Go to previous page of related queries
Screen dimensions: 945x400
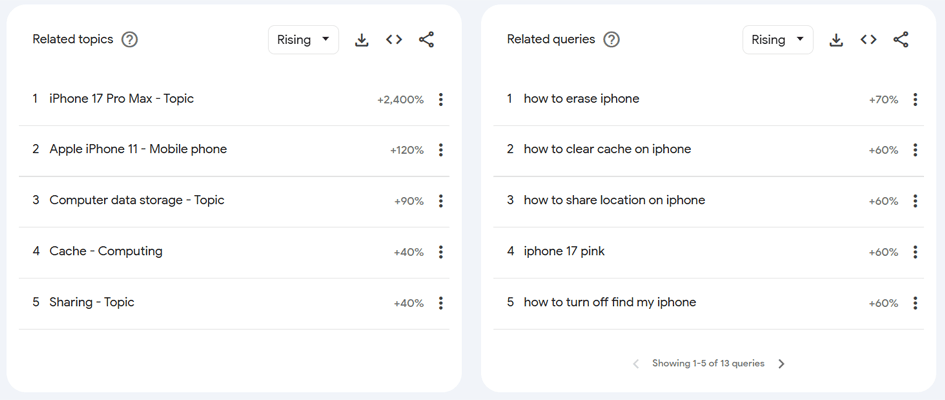[635, 364]
